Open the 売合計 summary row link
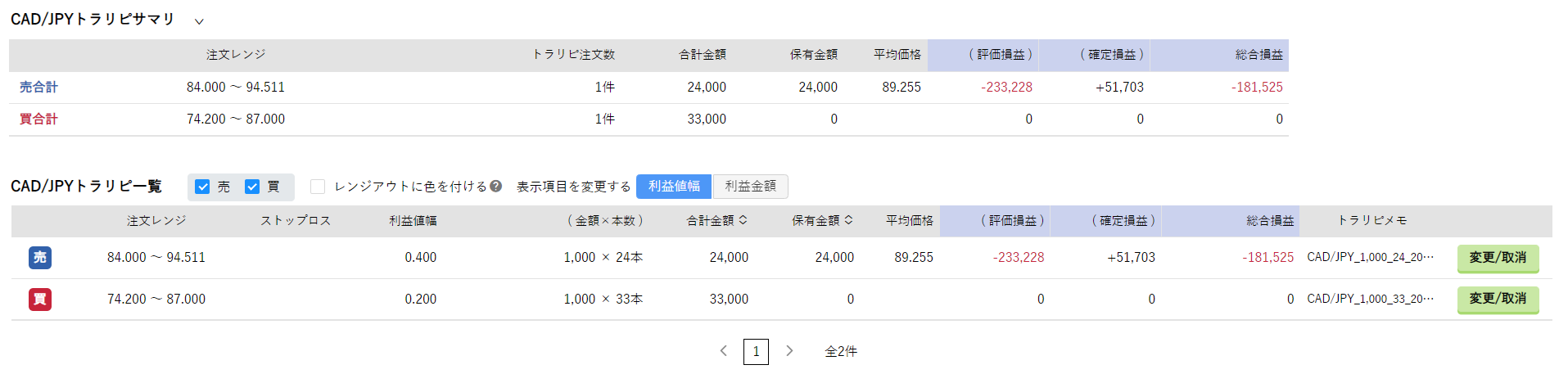Viewport: 1568px width, 374px height. [38, 87]
